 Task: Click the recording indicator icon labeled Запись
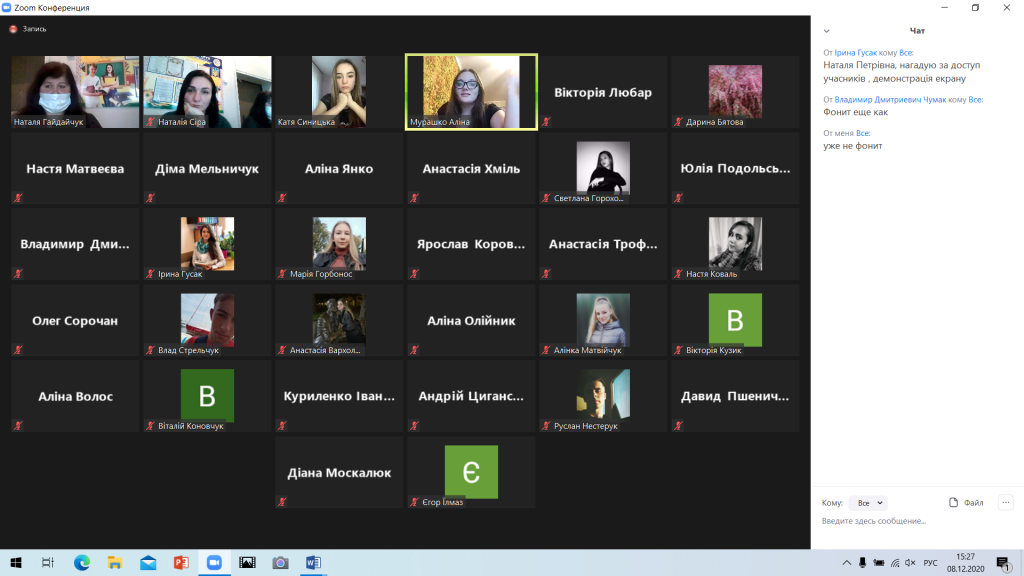tap(14, 29)
